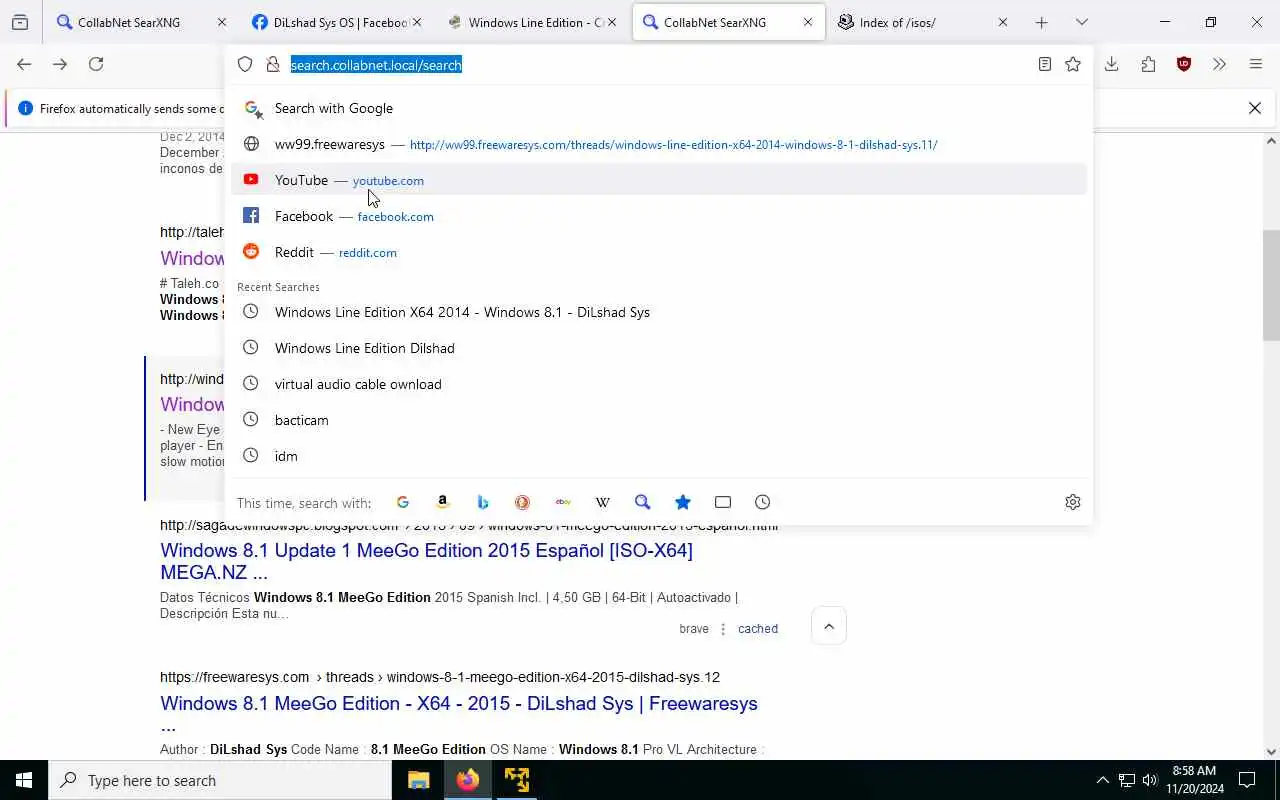Select Search with Google suggestion
This screenshot has width=1280, height=800.
658,108
